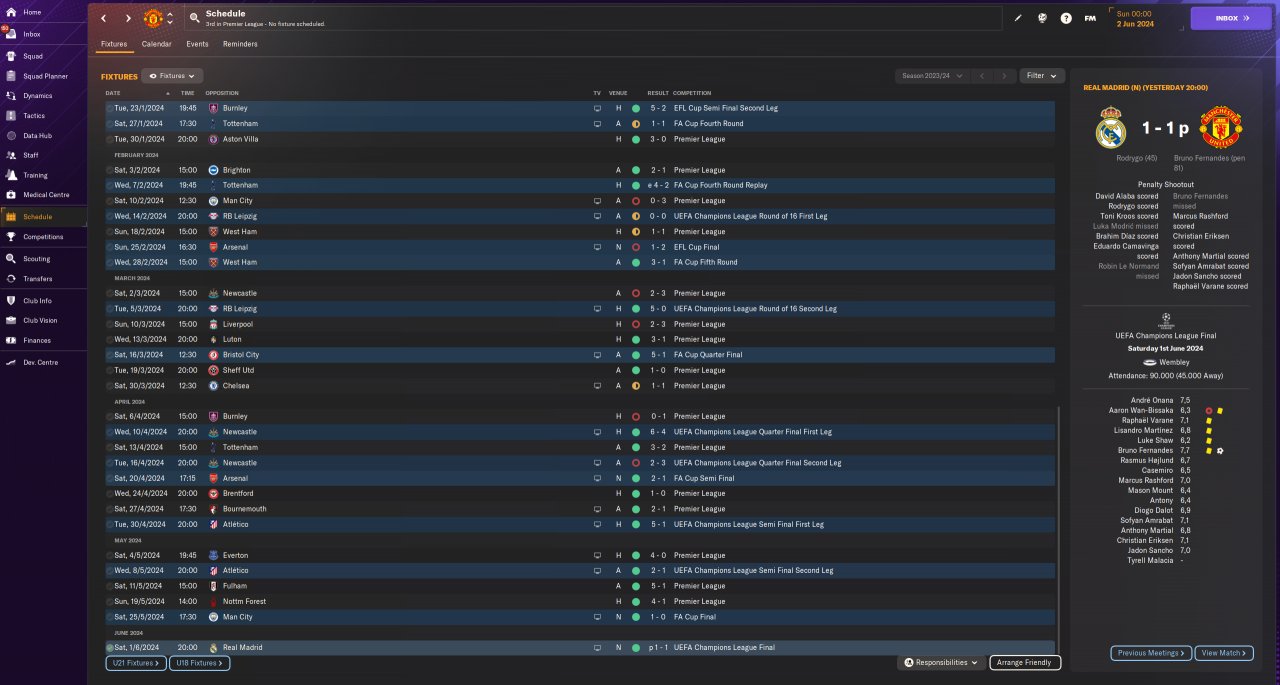Click the date Sun 00:00 2 Jun 2024
This screenshot has height=685, width=1280.
(1136, 18)
